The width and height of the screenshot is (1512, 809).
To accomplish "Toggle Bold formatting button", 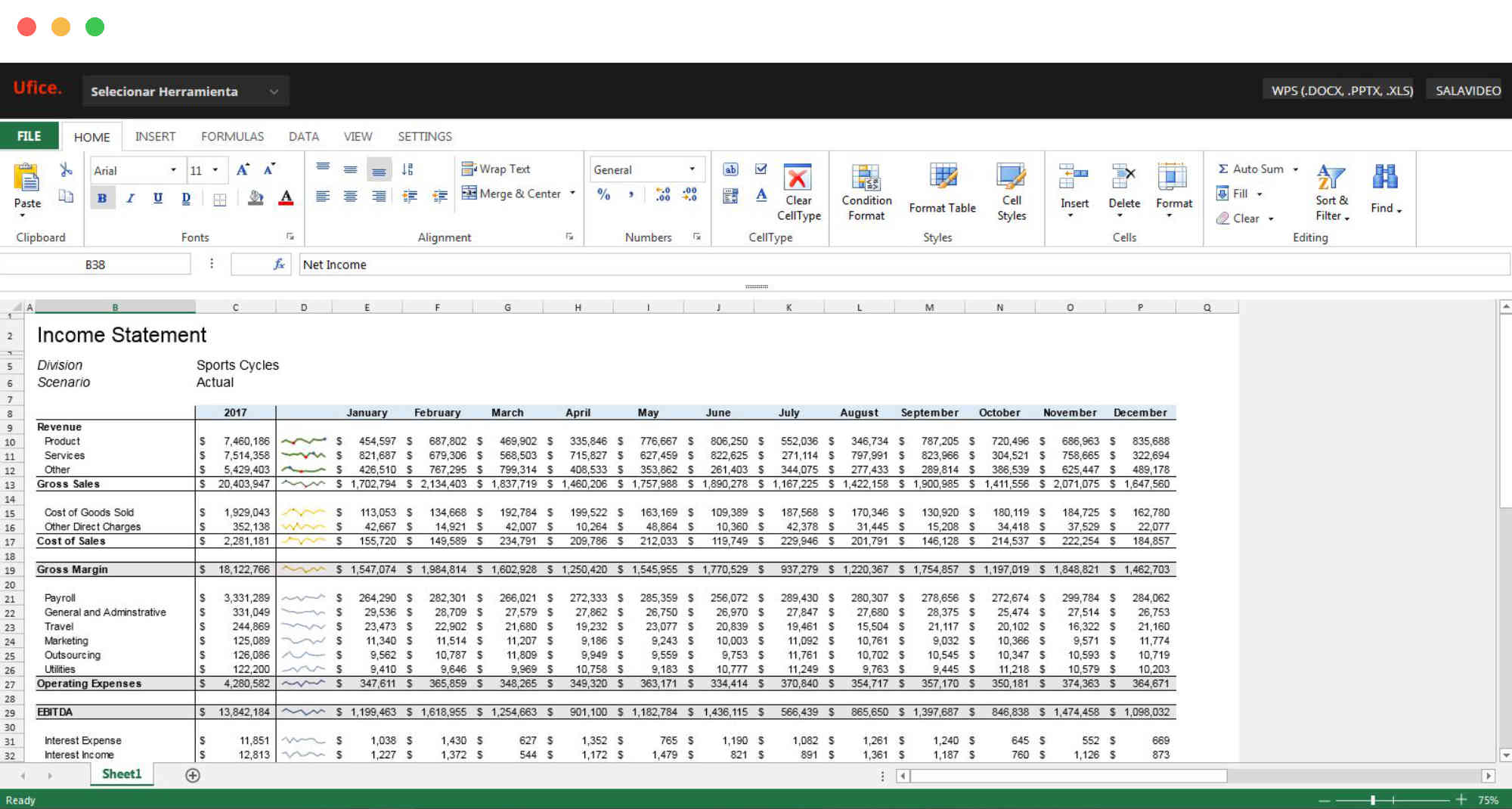I will click(x=102, y=198).
